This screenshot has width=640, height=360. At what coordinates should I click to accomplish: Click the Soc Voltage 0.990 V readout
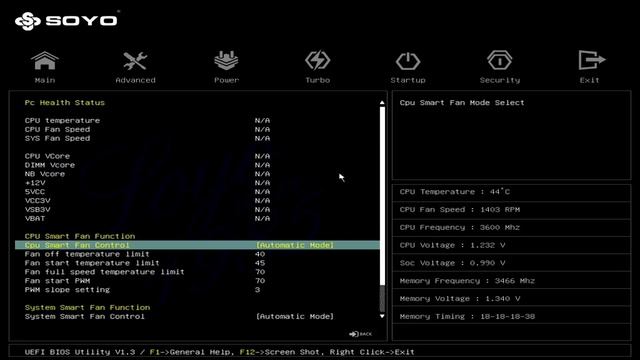coord(452,263)
